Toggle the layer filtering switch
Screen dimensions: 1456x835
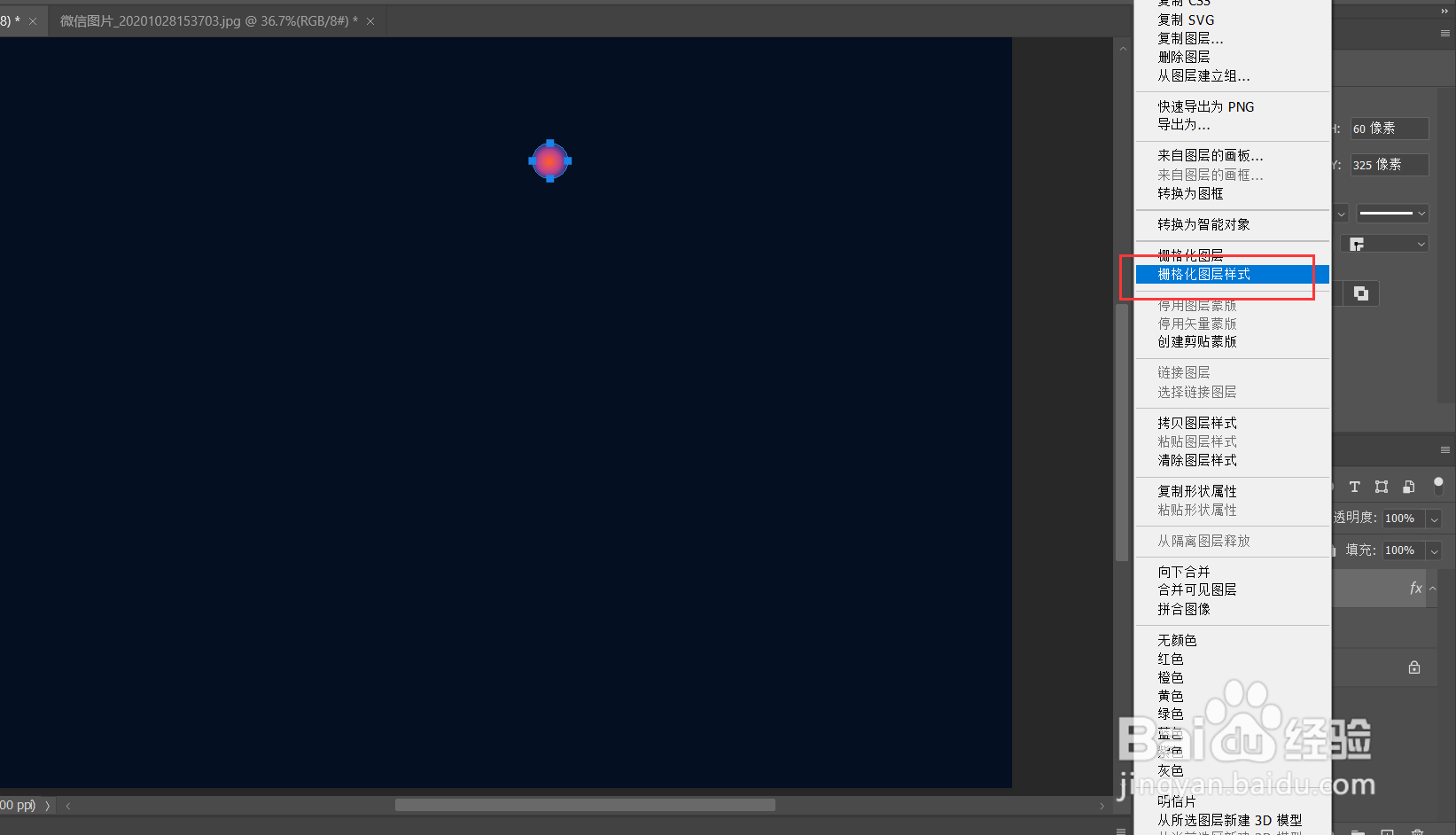point(1438,485)
